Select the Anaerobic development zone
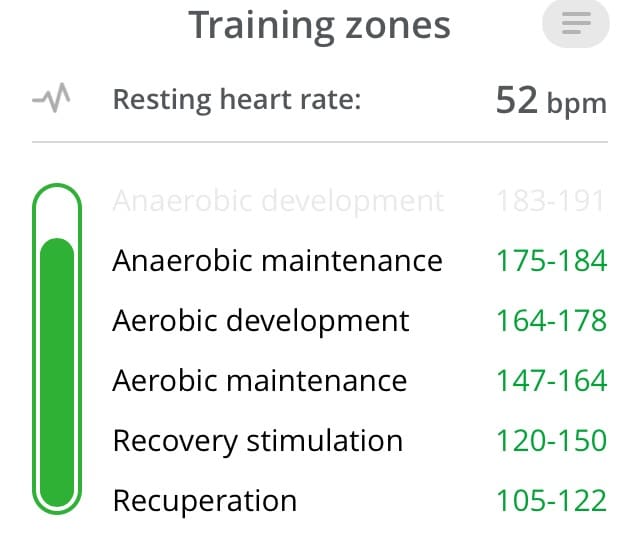Image resolution: width=640 pixels, height=558 pixels. 278,201
